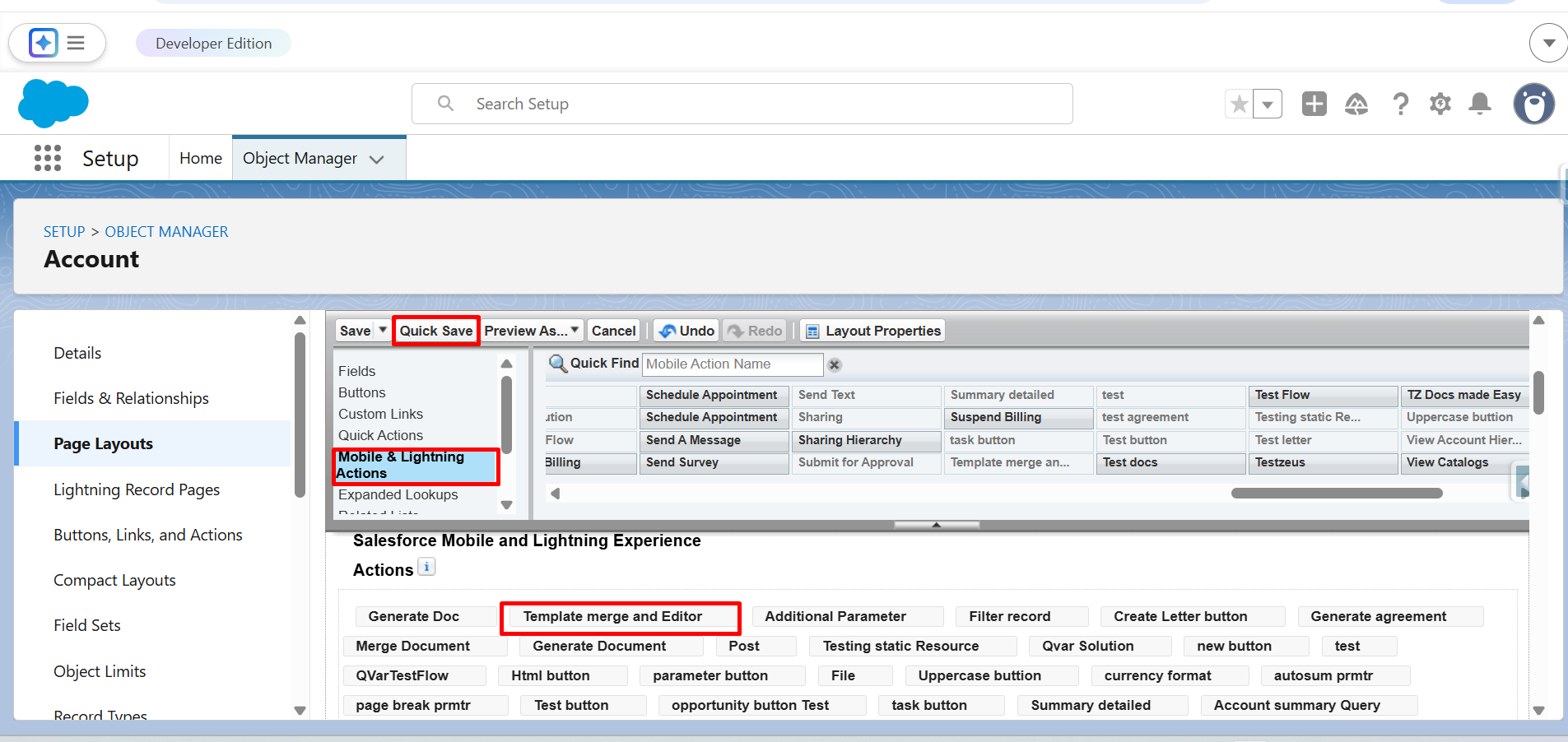Open the Help question mark icon

pos(1400,104)
